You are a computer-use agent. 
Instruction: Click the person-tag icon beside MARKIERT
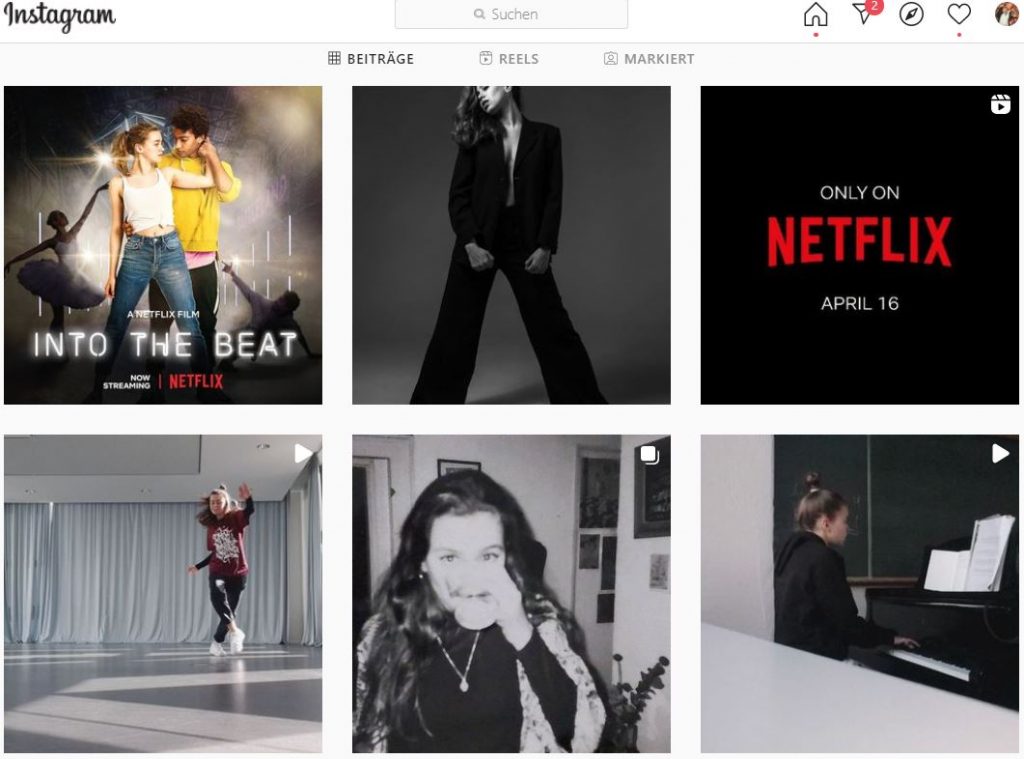pyautogui.click(x=609, y=59)
